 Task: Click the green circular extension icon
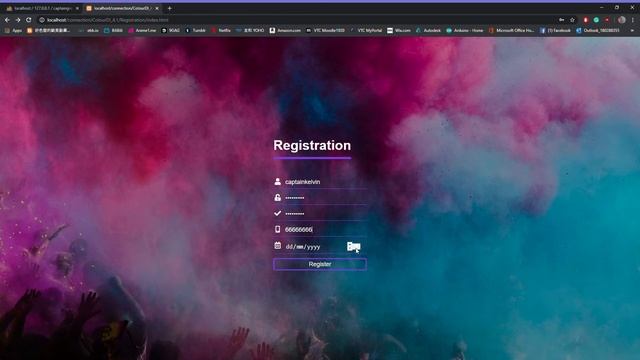(596, 20)
